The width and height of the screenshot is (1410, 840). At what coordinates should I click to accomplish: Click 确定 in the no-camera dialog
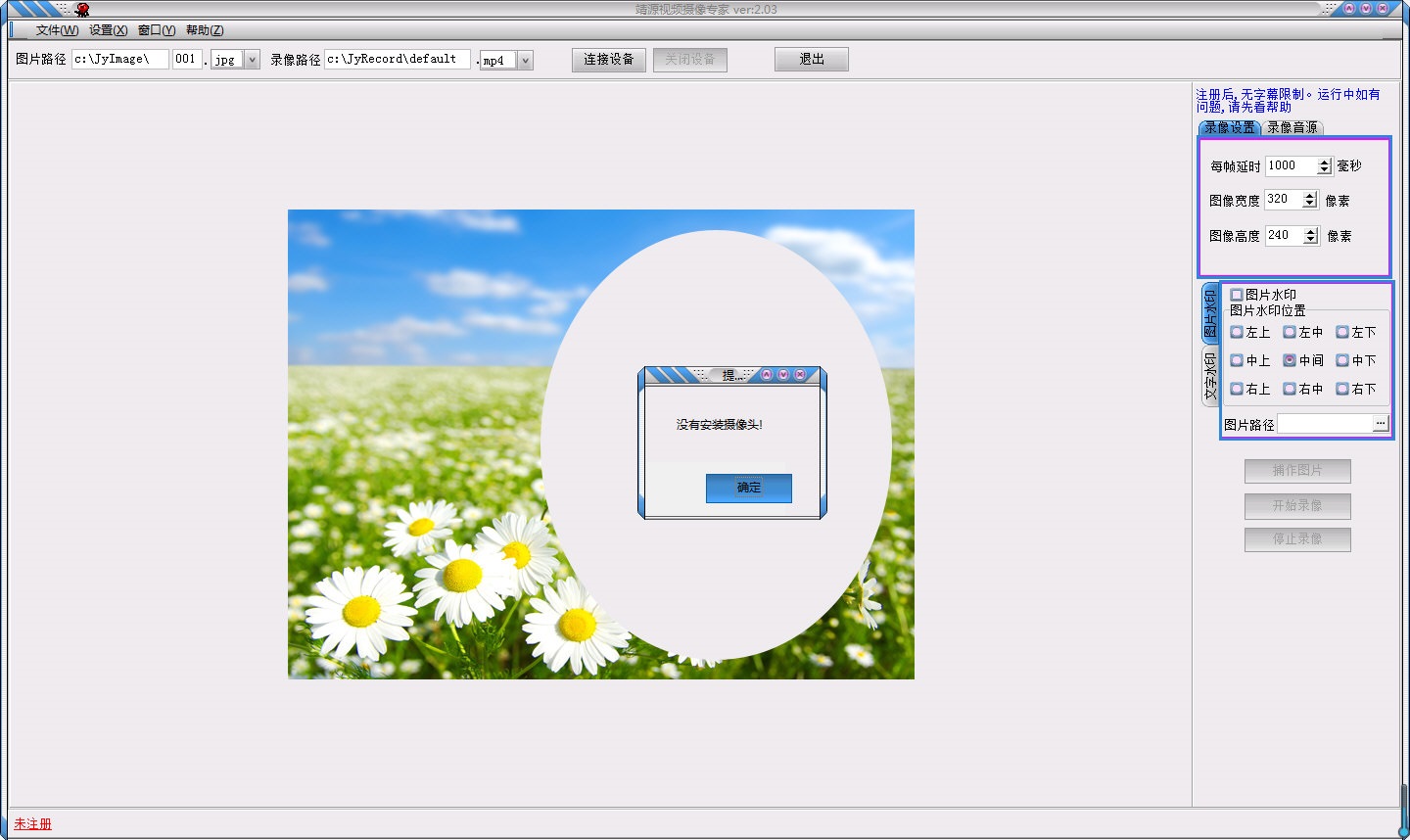pos(748,488)
